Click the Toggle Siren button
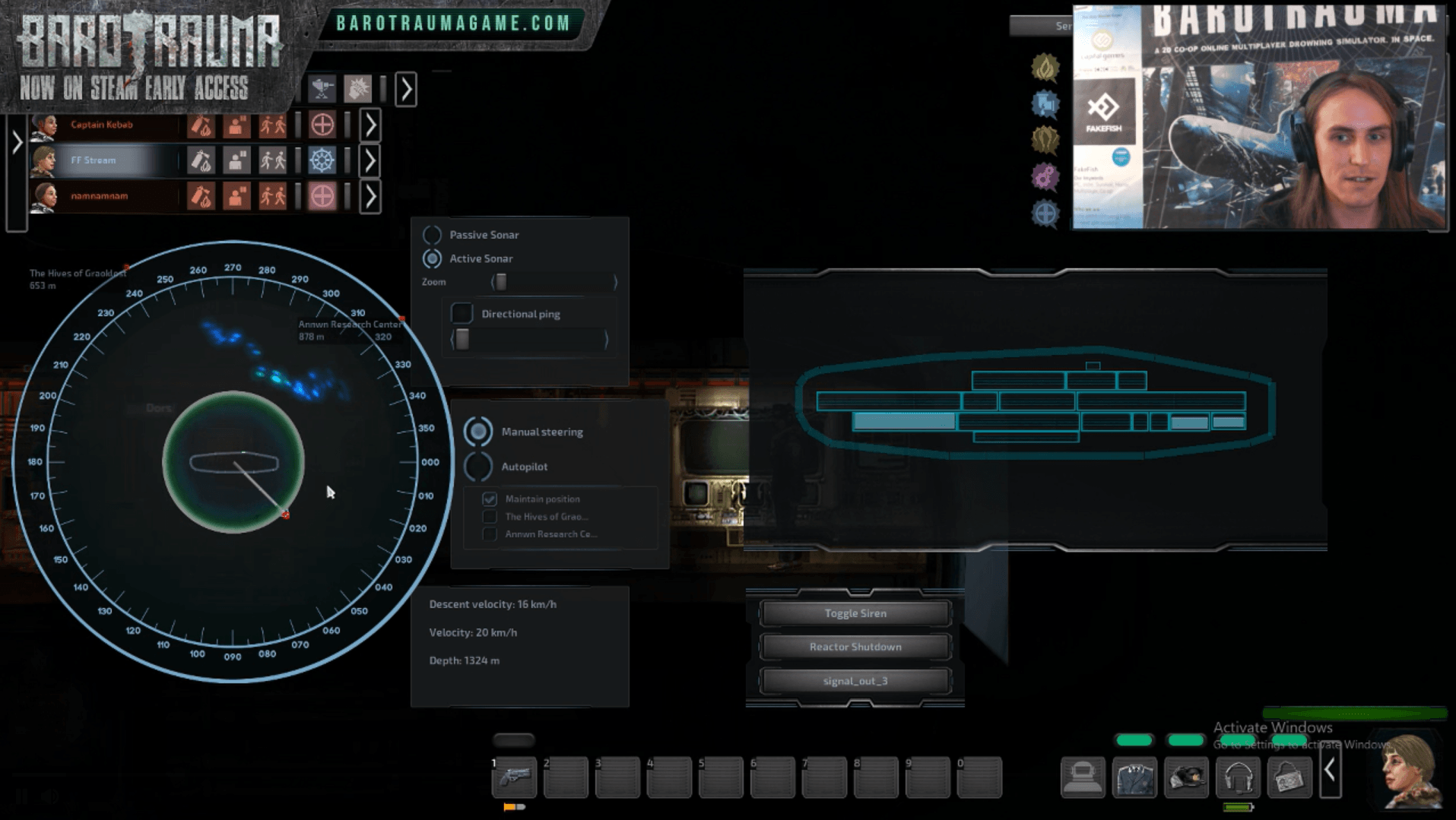1456x820 pixels. point(855,613)
